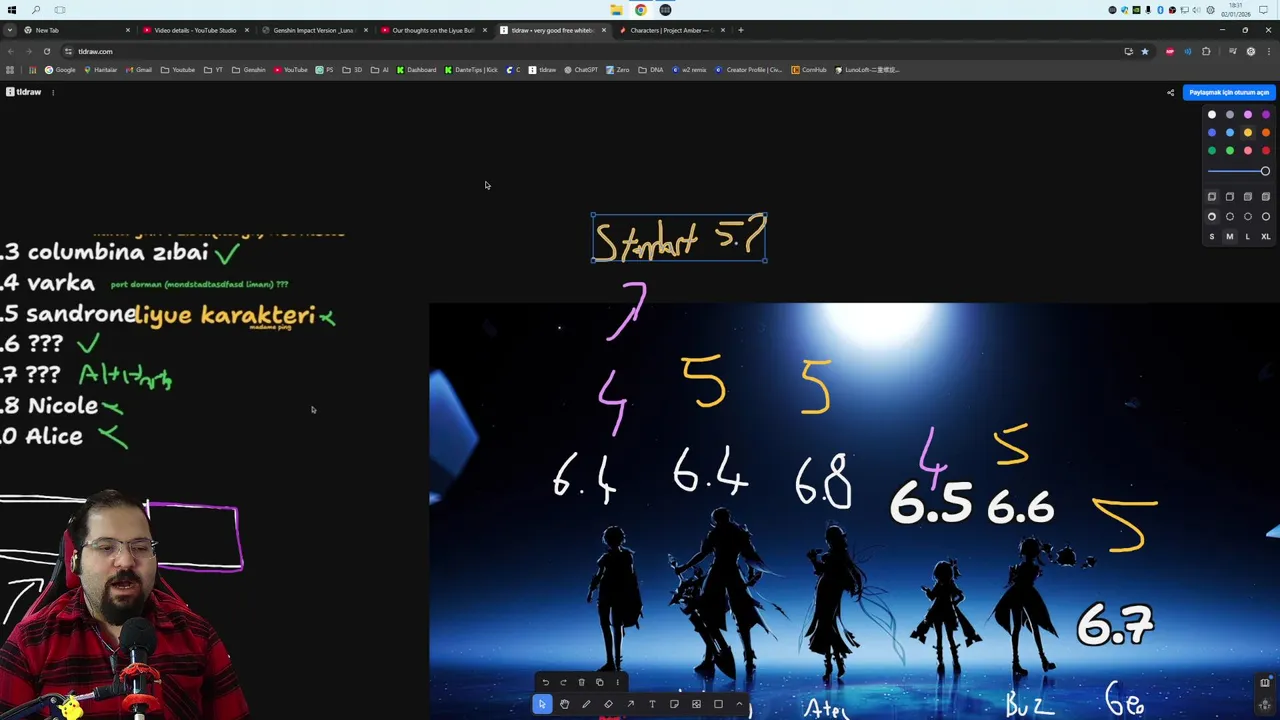Open the Gmail bookmark
This screenshot has width=1280, height=720.
click(x=138, y=70)
